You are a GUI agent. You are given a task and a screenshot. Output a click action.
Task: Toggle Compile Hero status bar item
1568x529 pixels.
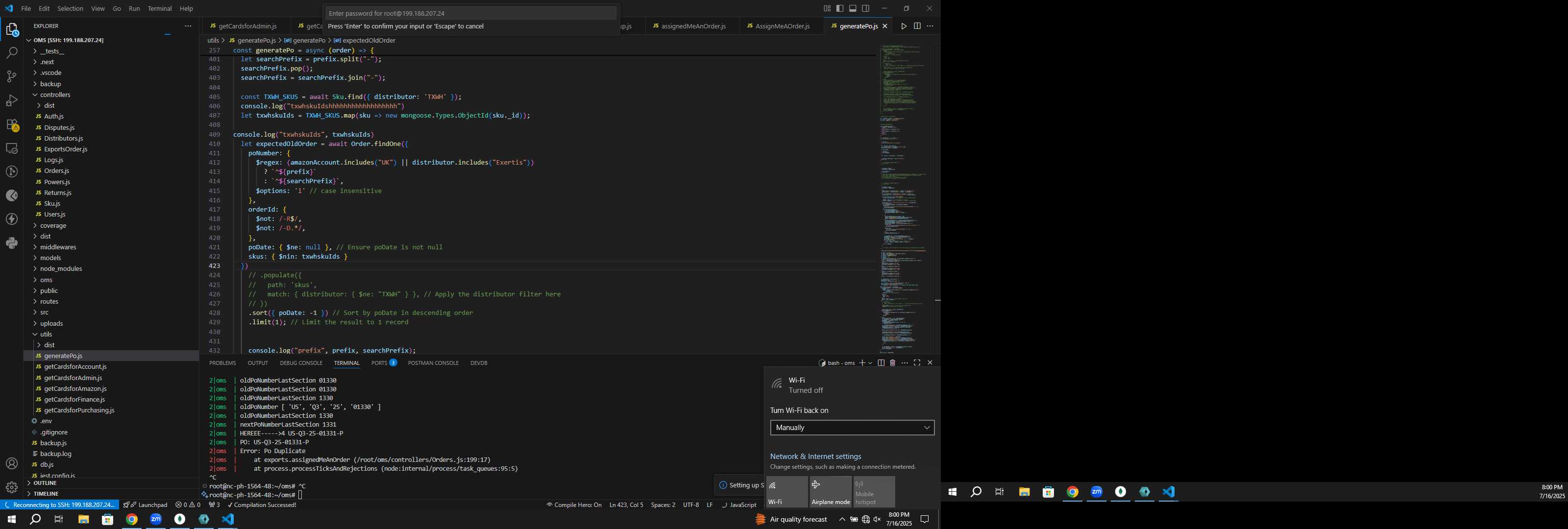tap(573, 505)
